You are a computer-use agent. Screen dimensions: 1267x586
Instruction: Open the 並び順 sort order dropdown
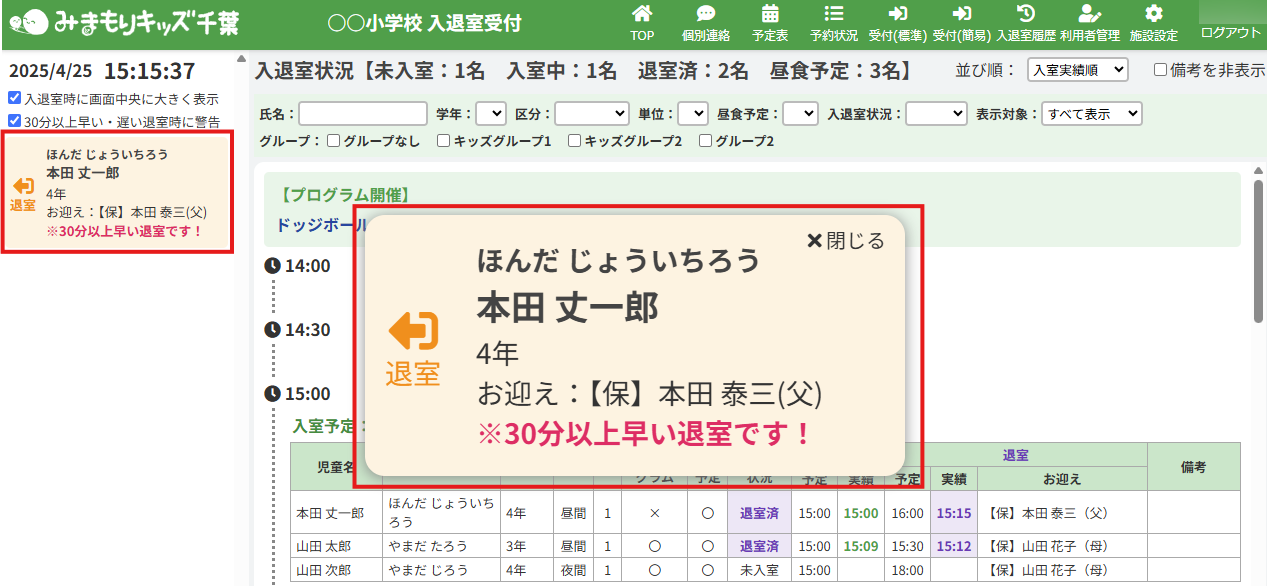tap(1077, 70)
